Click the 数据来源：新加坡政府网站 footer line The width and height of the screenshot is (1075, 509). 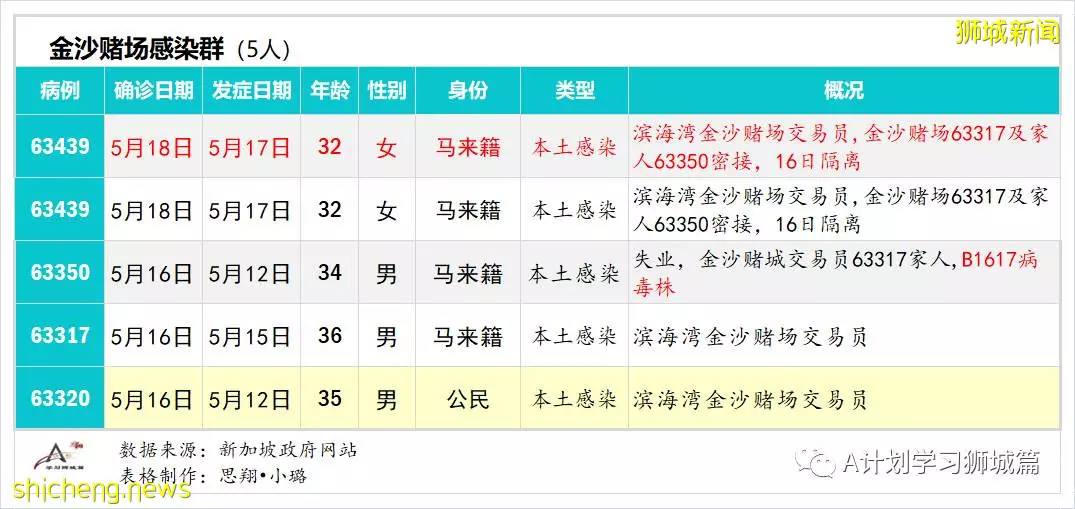[x=238, y=451]
